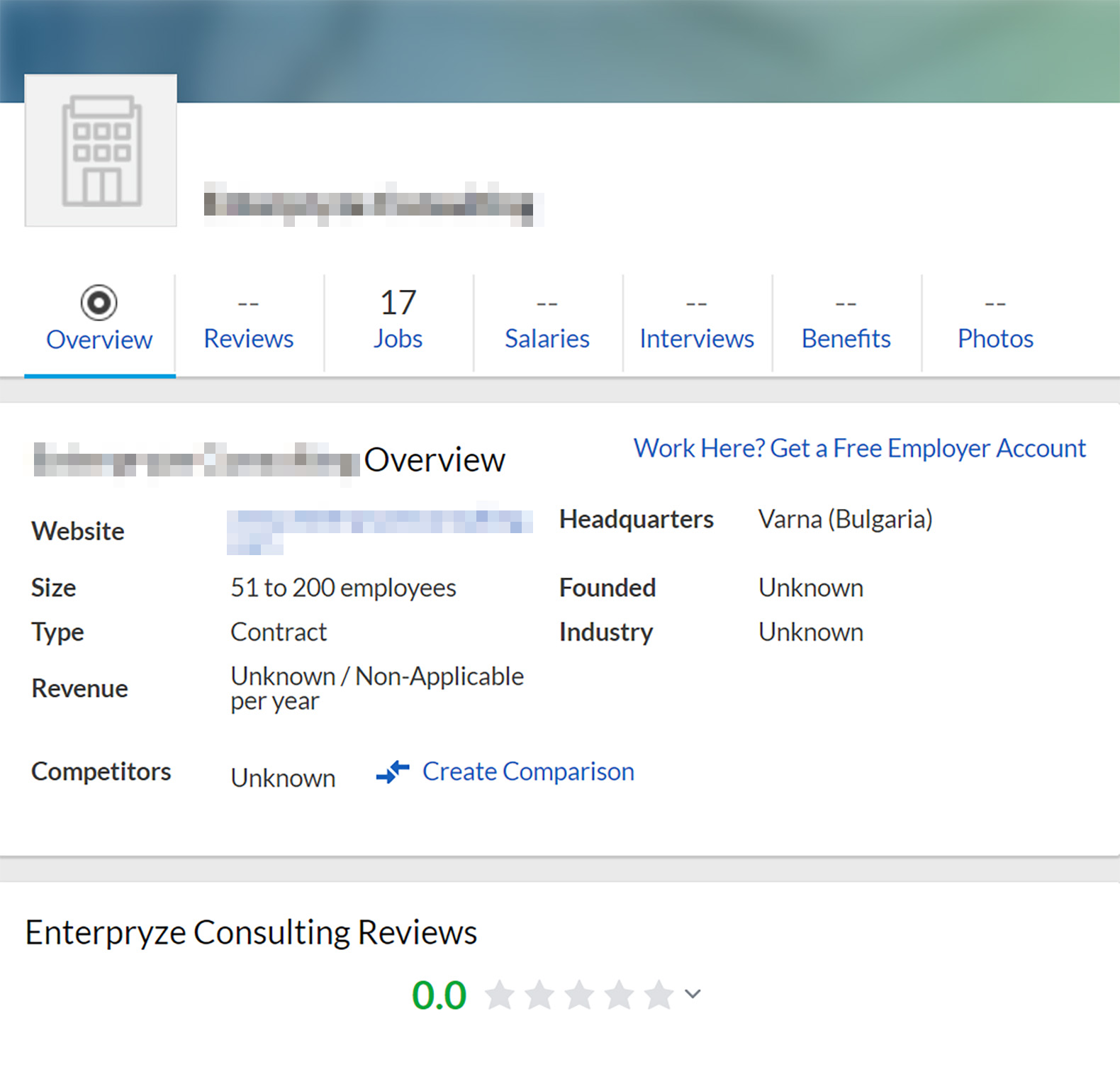Click the Industry Unknown value

point(811,632)
